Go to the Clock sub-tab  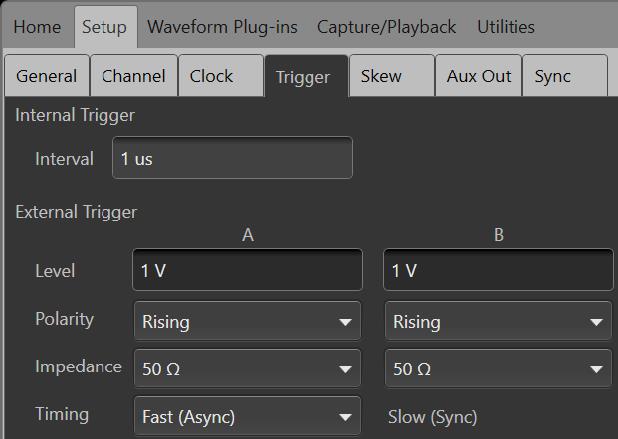(211, 76)
